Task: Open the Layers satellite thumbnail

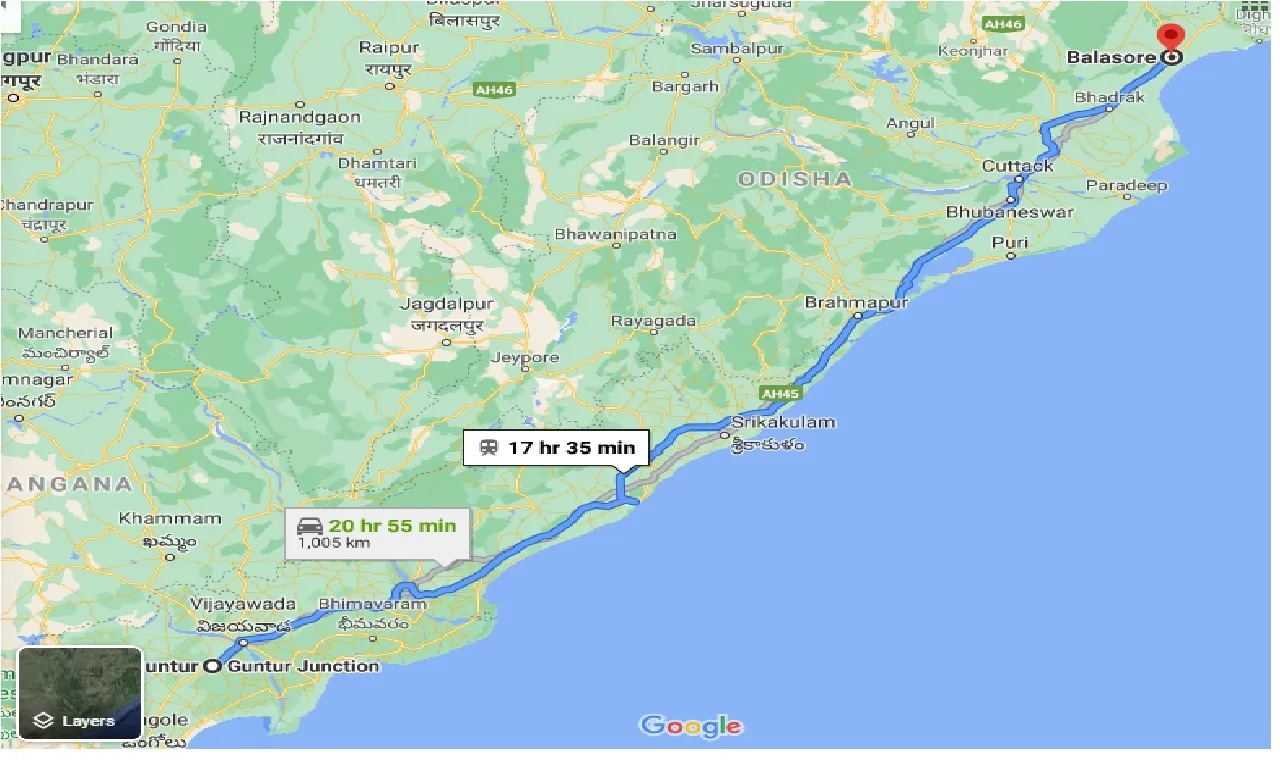Action: click(x=81, y=693)
